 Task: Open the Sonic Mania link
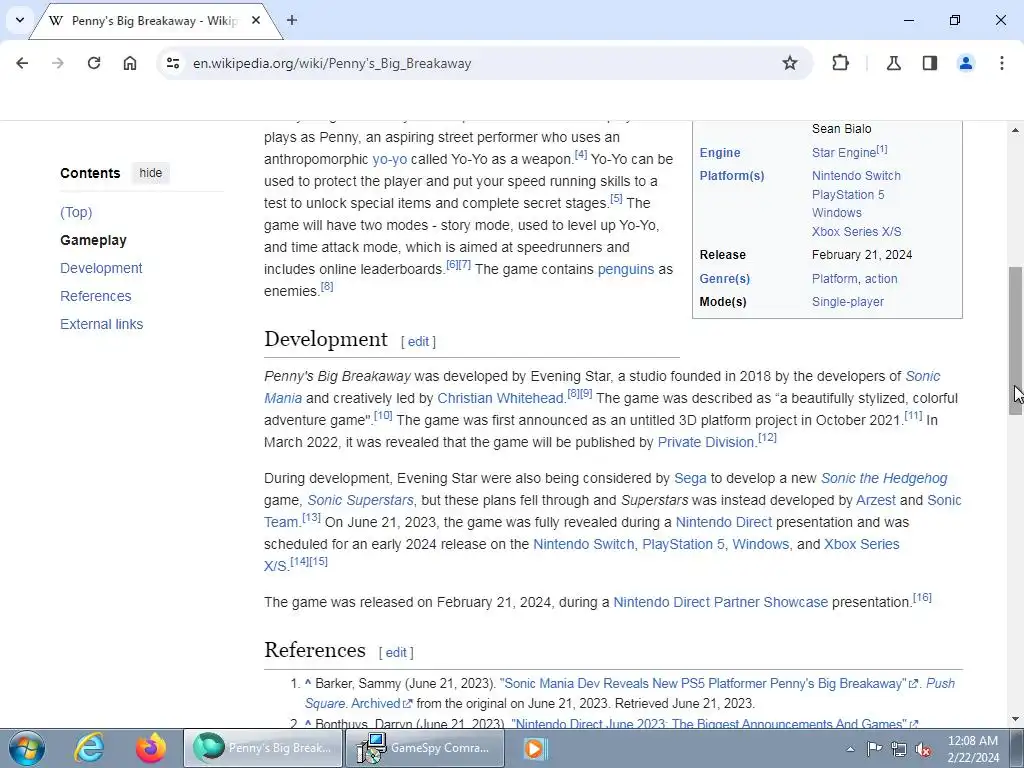pos(923,377)
